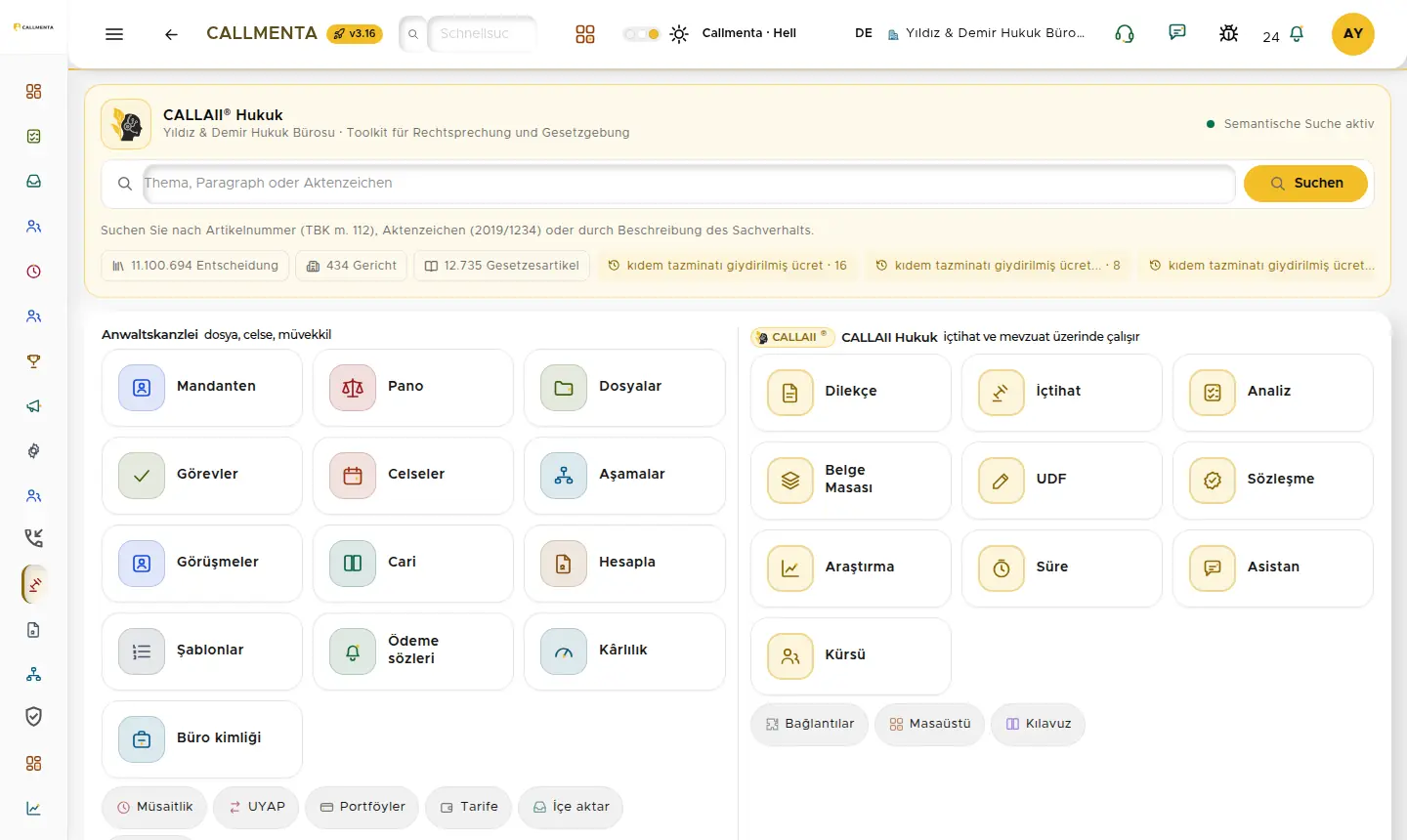The image size is (1407, 840).
Task: Open support via the headset icon
Action: [1125, 34]
